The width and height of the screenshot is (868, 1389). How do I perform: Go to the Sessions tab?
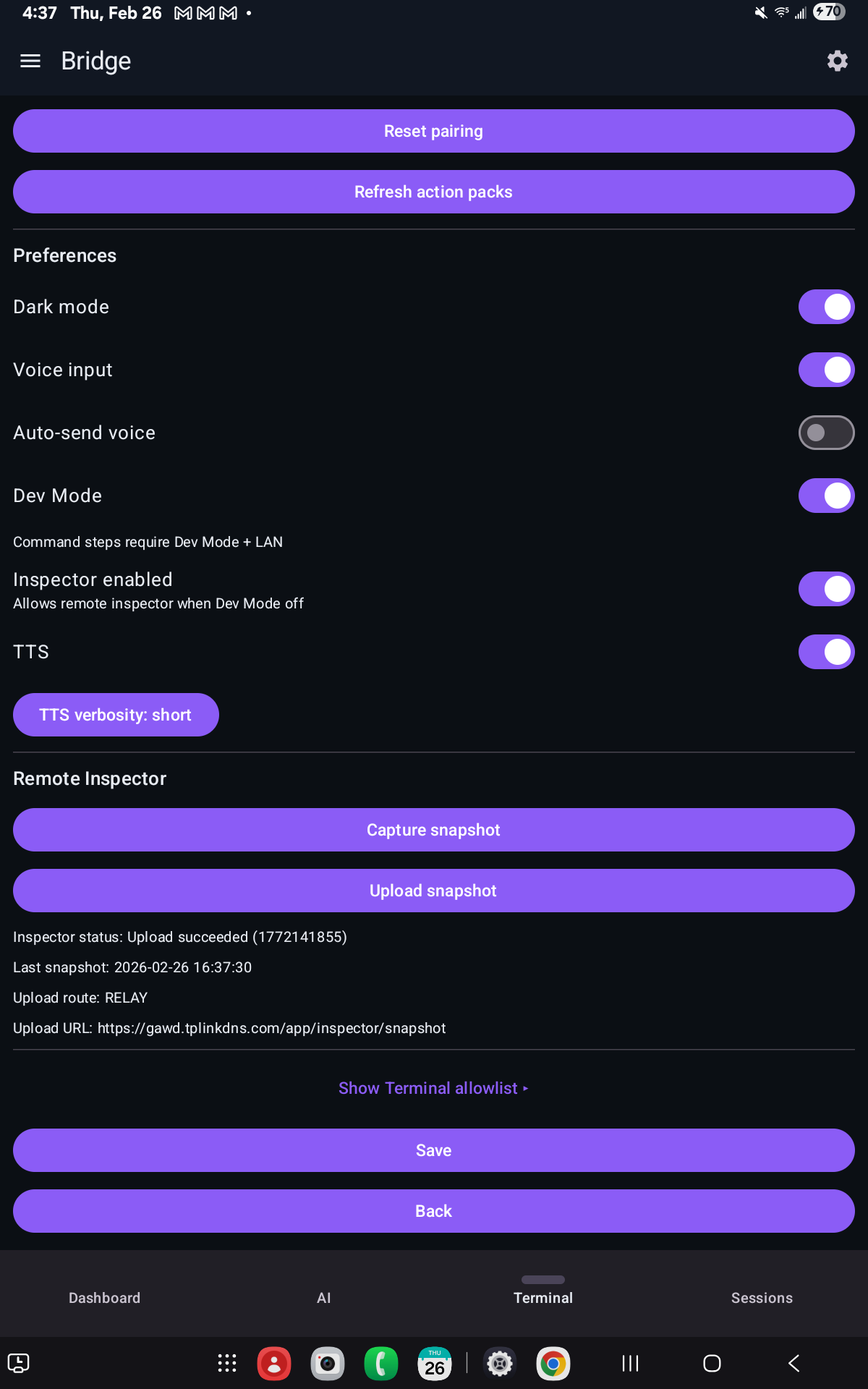762,1298
